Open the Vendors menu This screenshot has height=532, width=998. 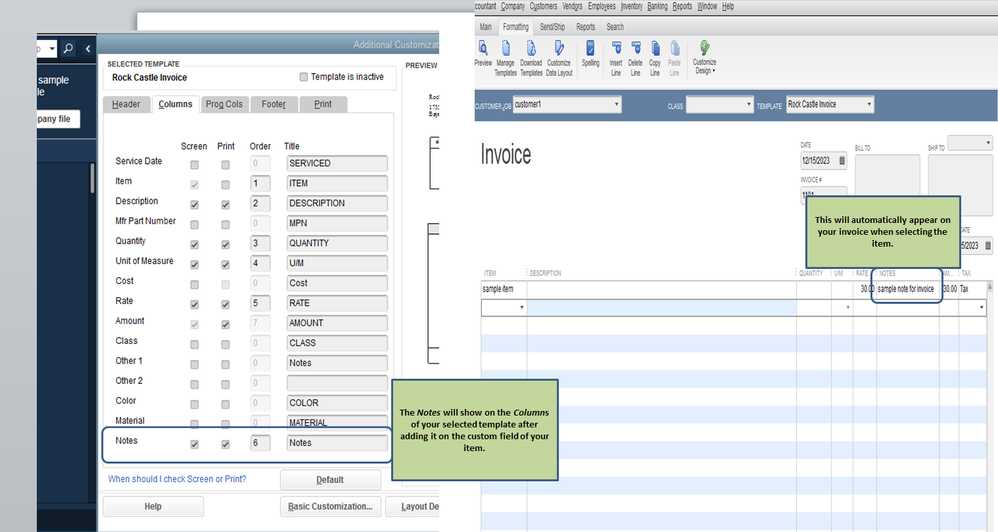[x=572, y=6]
